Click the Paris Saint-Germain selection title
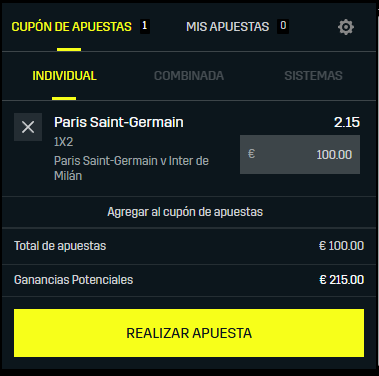379x376 pixels. tap(119, 122)
